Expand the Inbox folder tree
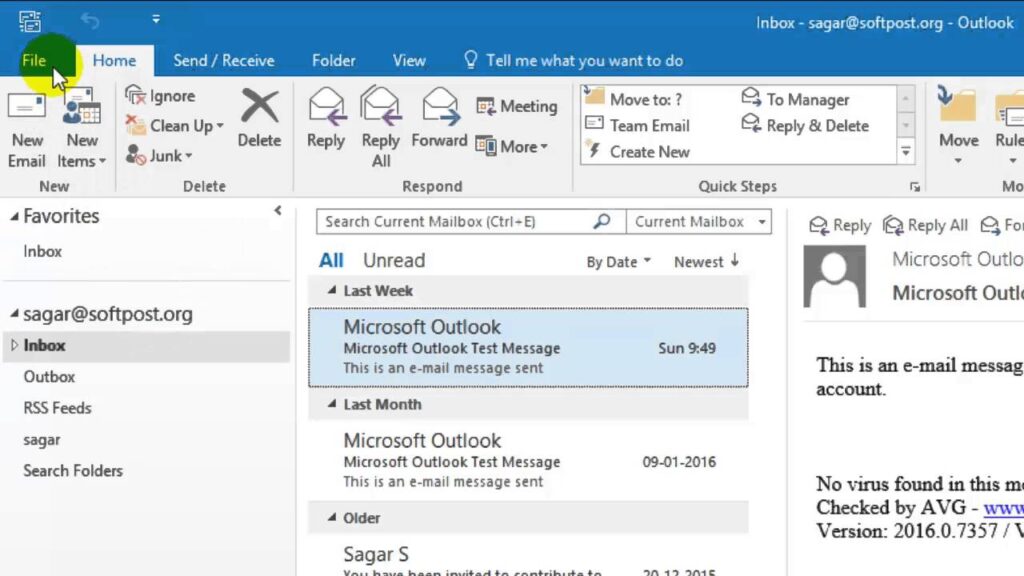 [x=16, y=345]
